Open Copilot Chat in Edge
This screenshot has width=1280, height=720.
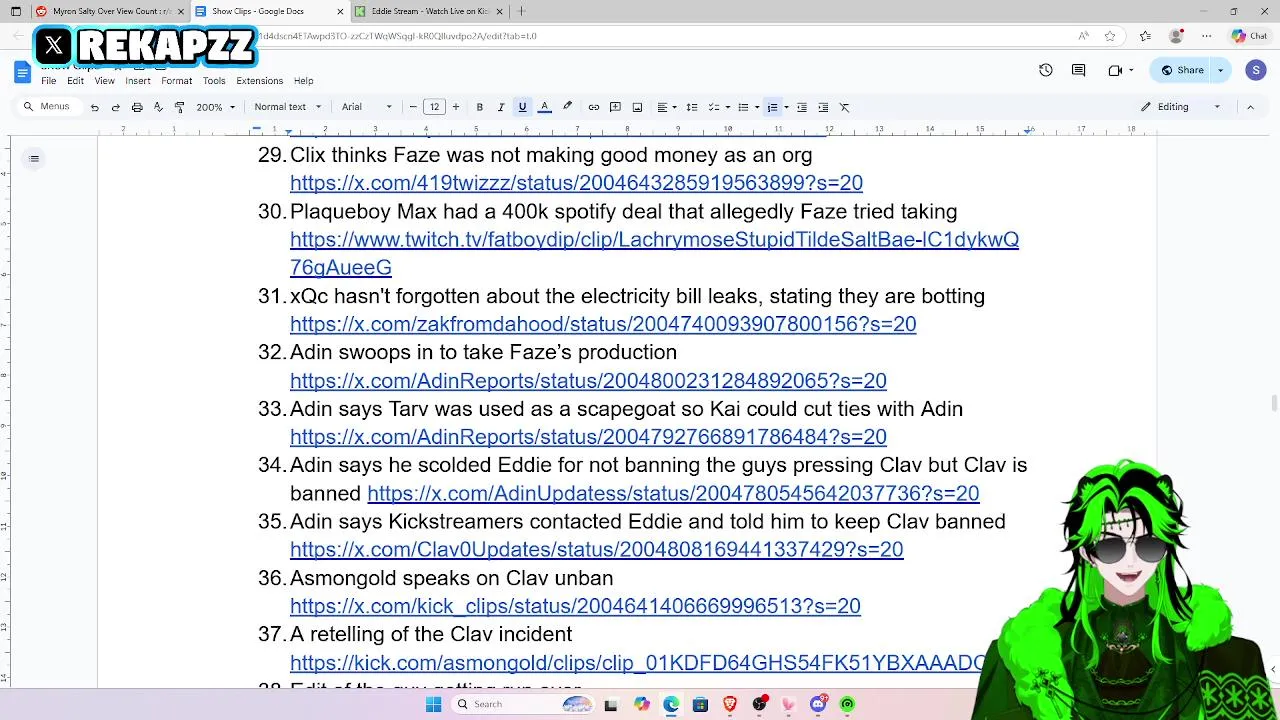click(1250, 36)
